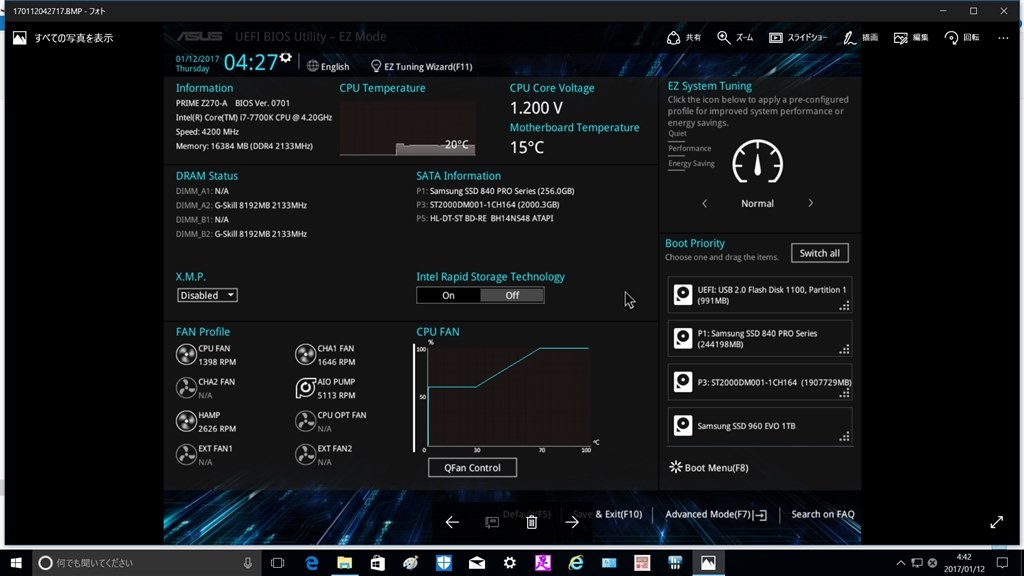The image size is (1024, 576).
Task: Open the more options (…) menu in Photos
Action: pos(1003,37)
